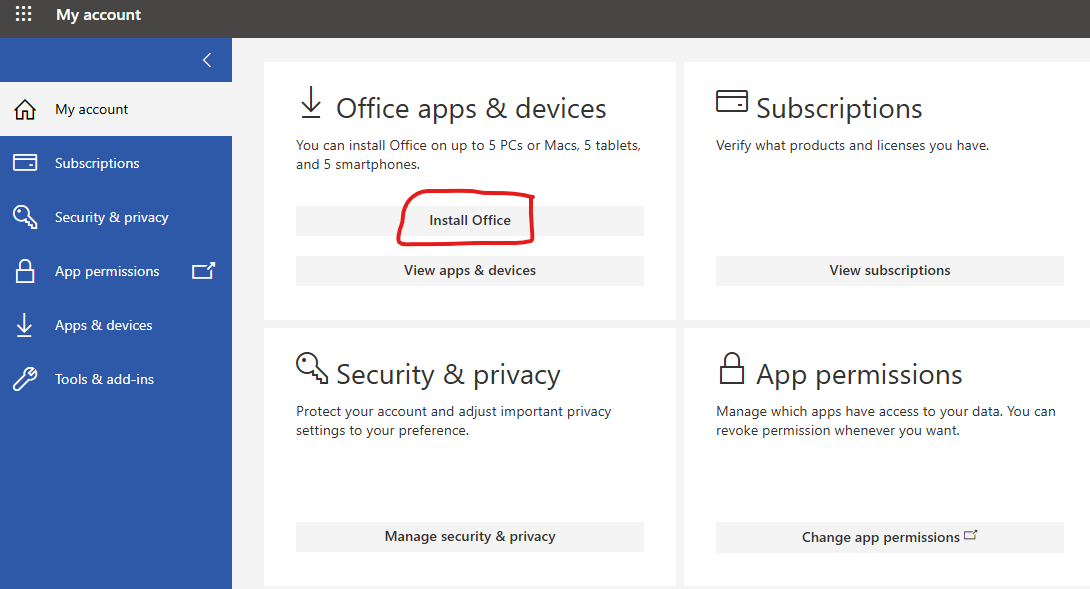Select My account in the sidebar

116,109
